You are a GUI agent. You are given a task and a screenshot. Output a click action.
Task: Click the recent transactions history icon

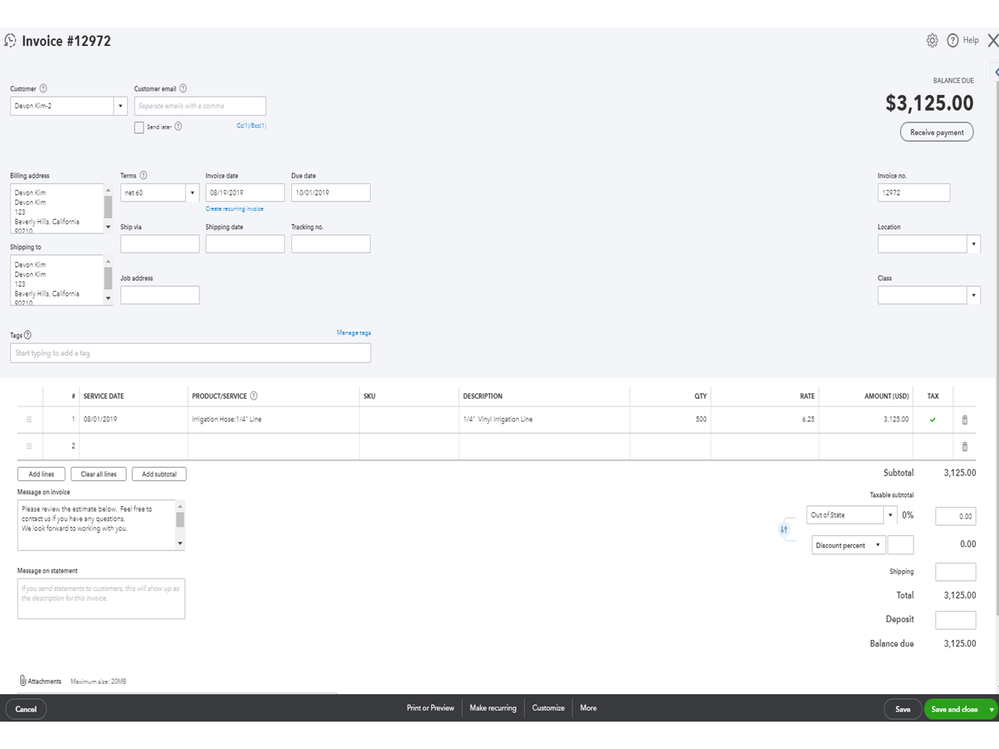pos(10,41)
